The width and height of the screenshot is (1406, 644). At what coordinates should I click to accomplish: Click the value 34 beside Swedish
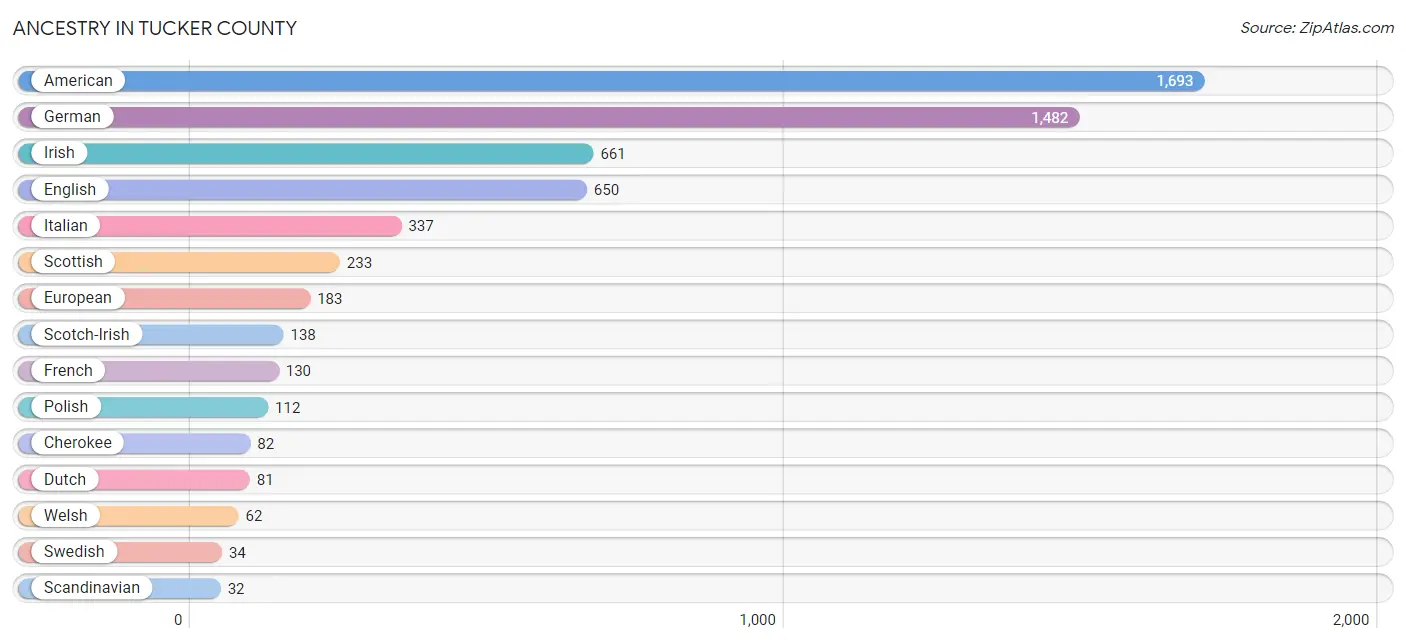coord(237,553)
